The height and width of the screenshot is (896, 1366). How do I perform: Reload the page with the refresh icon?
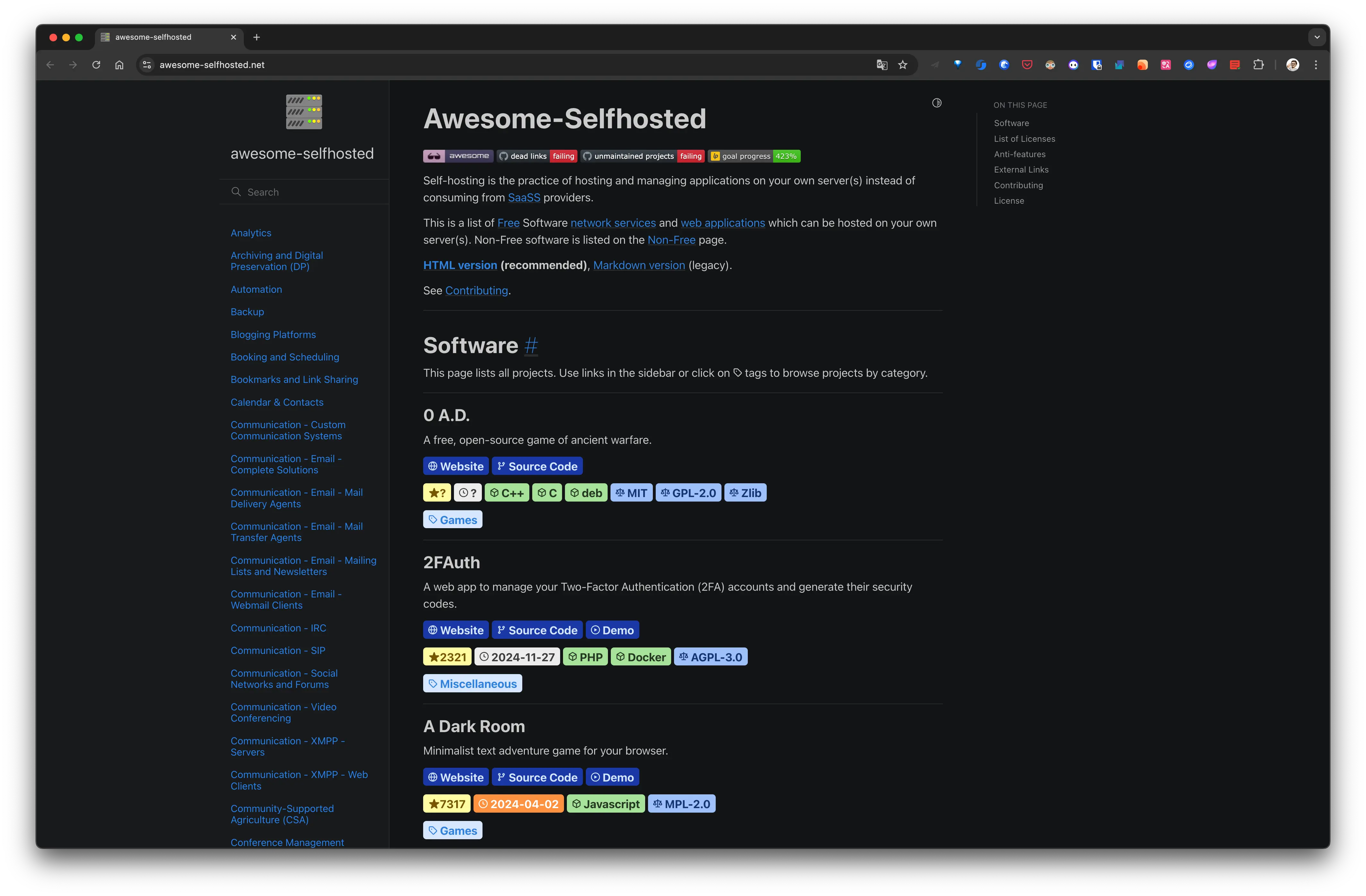click(97, 65)
